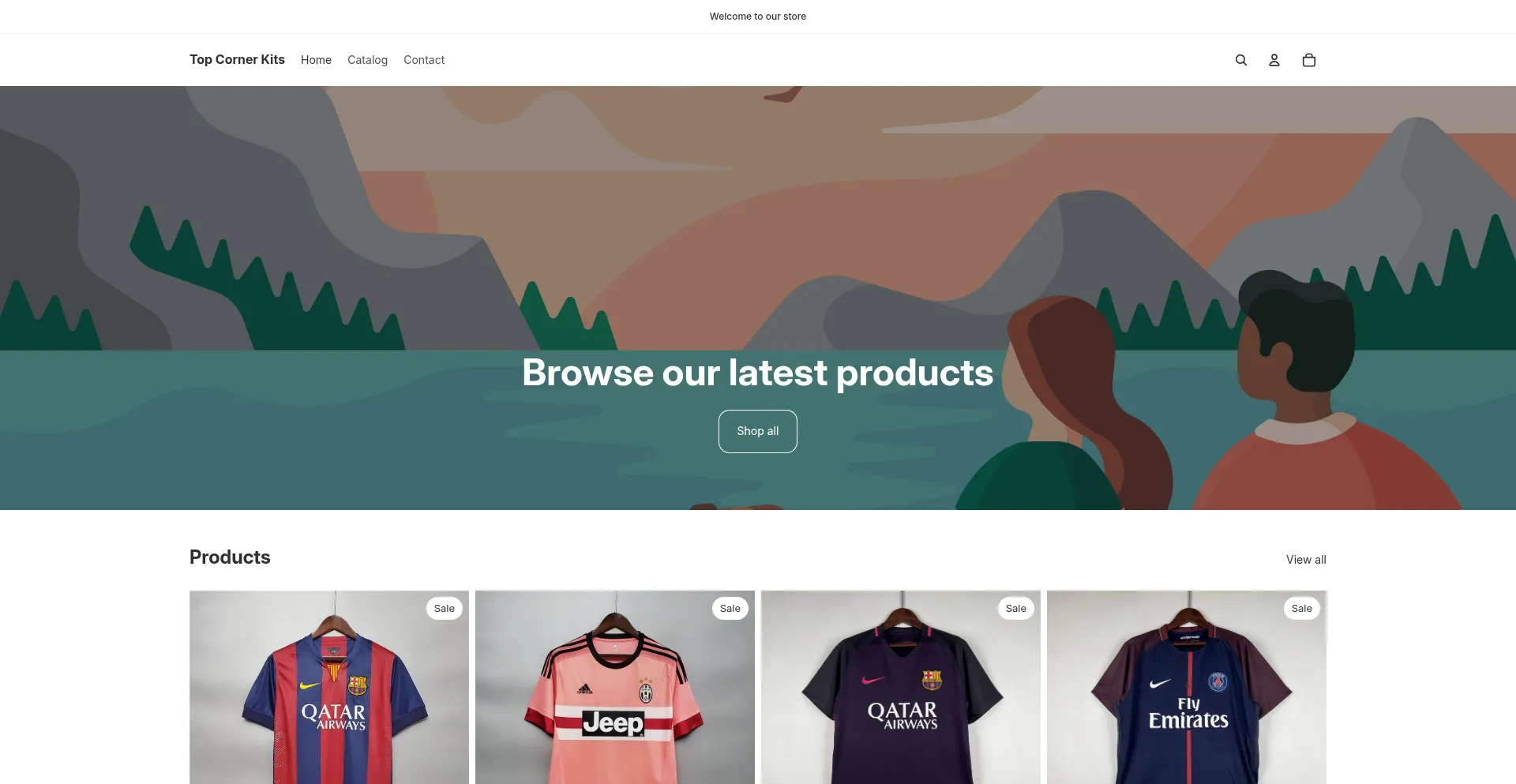Viewport: 1516px width, 784px height.
Task: Click Sale badge on pink Juventus jersey
Action: [730, 609]
